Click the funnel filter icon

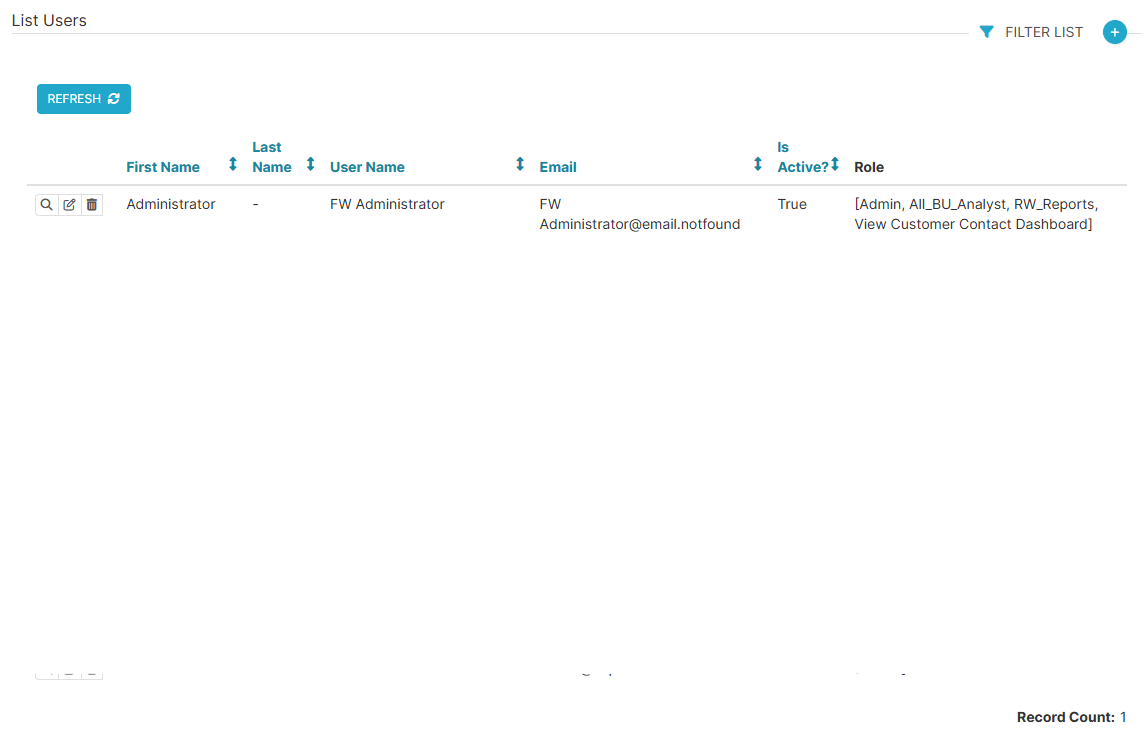(x=986, y=32)
